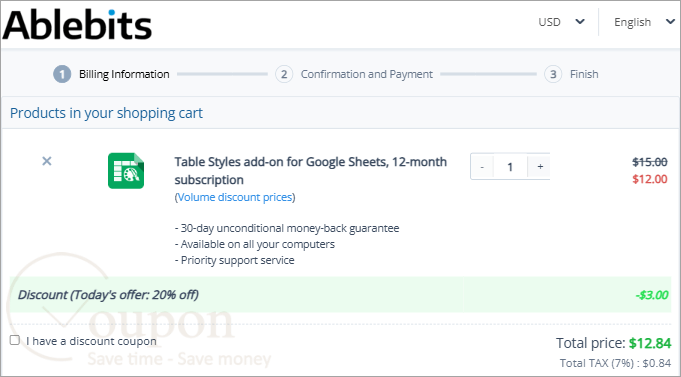Click the Table Styles green product icon
This screenshot has width=681, height=377.
tap(126, 171)
